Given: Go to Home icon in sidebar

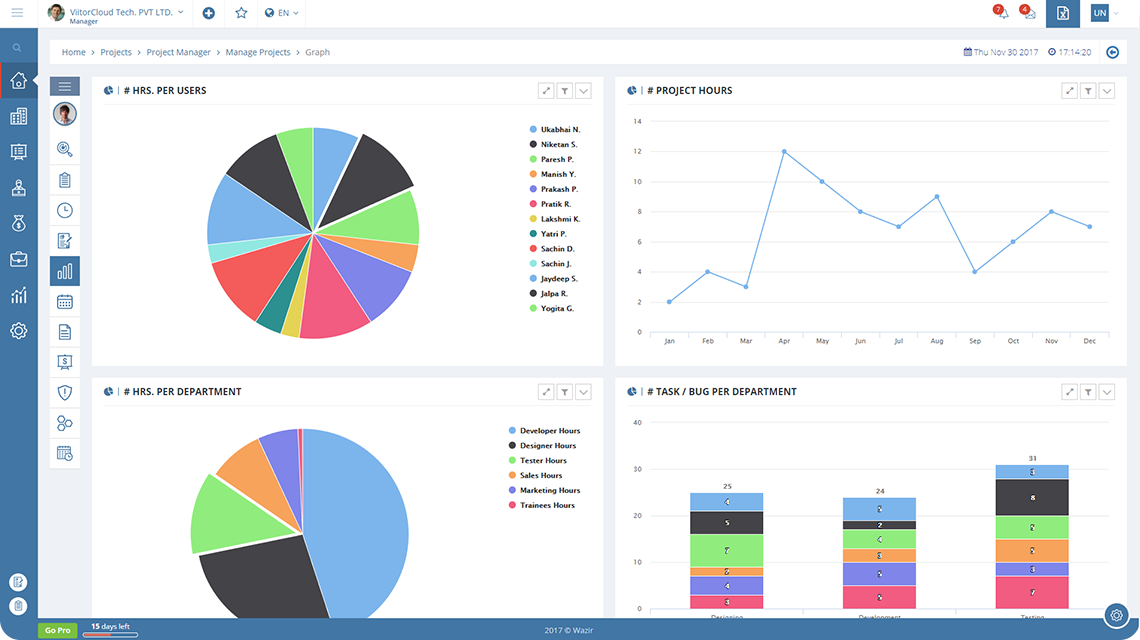Looking at the screenshot, I should pyautogui.click(x=19, y=81).
